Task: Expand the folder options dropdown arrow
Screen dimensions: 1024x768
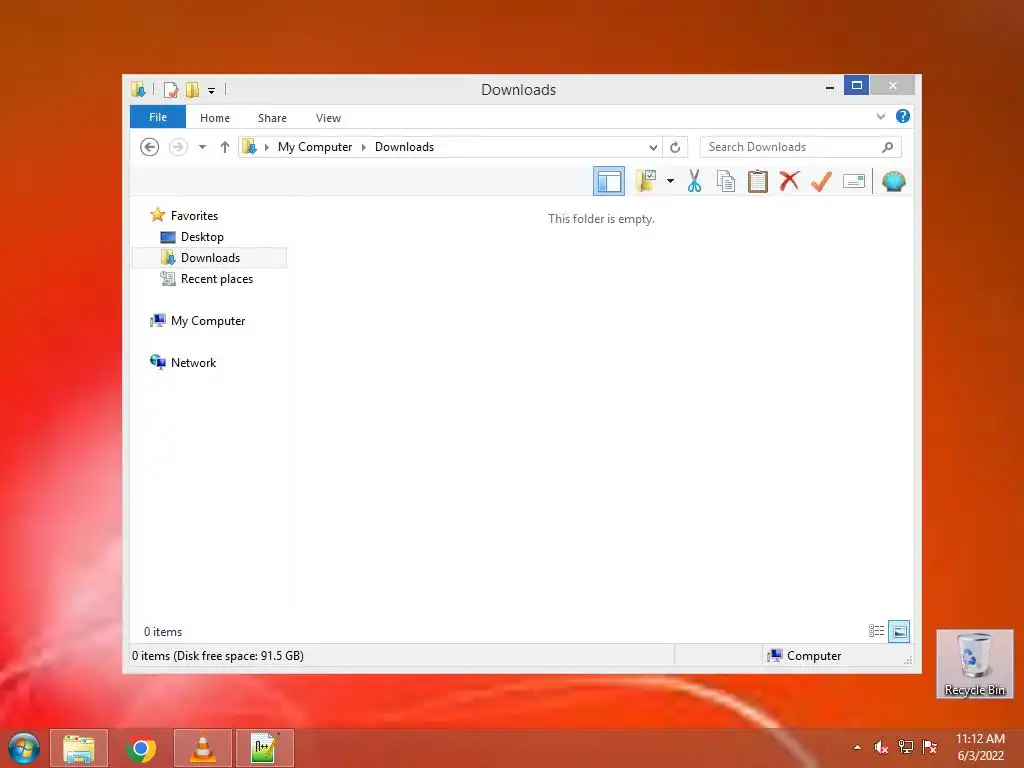Action: pyautogui.click(x=670, y=181)
